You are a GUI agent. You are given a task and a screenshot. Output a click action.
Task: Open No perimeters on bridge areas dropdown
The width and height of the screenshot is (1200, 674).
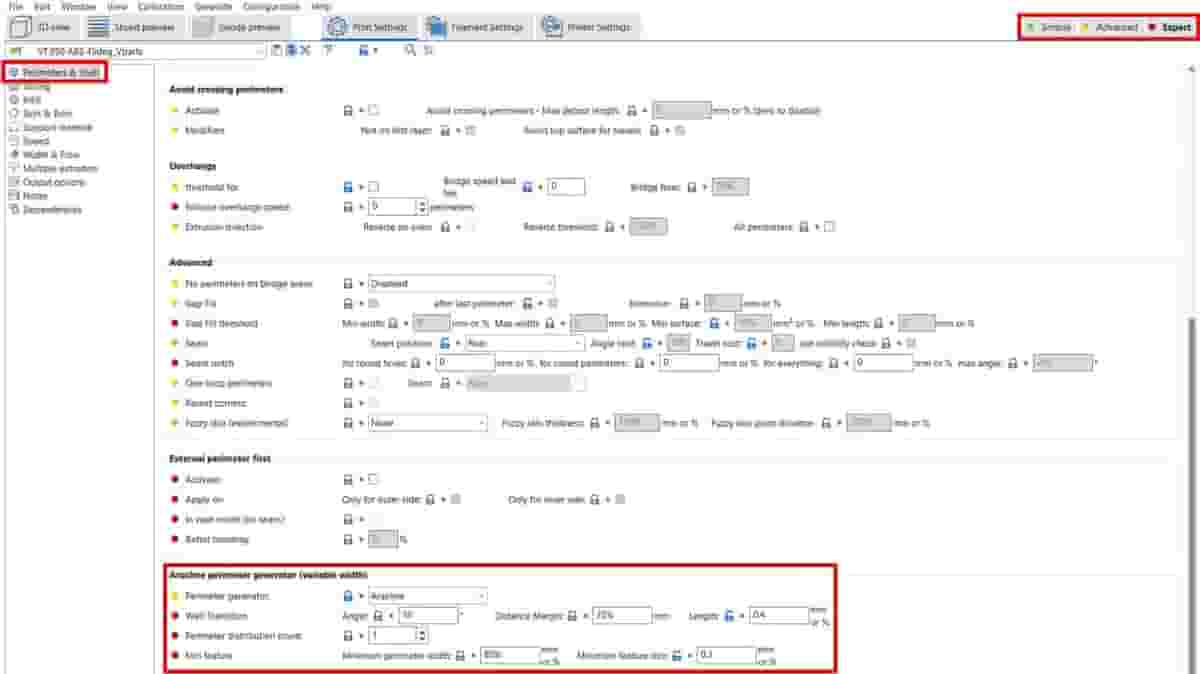pyautogui.click(x=461, y=284)
